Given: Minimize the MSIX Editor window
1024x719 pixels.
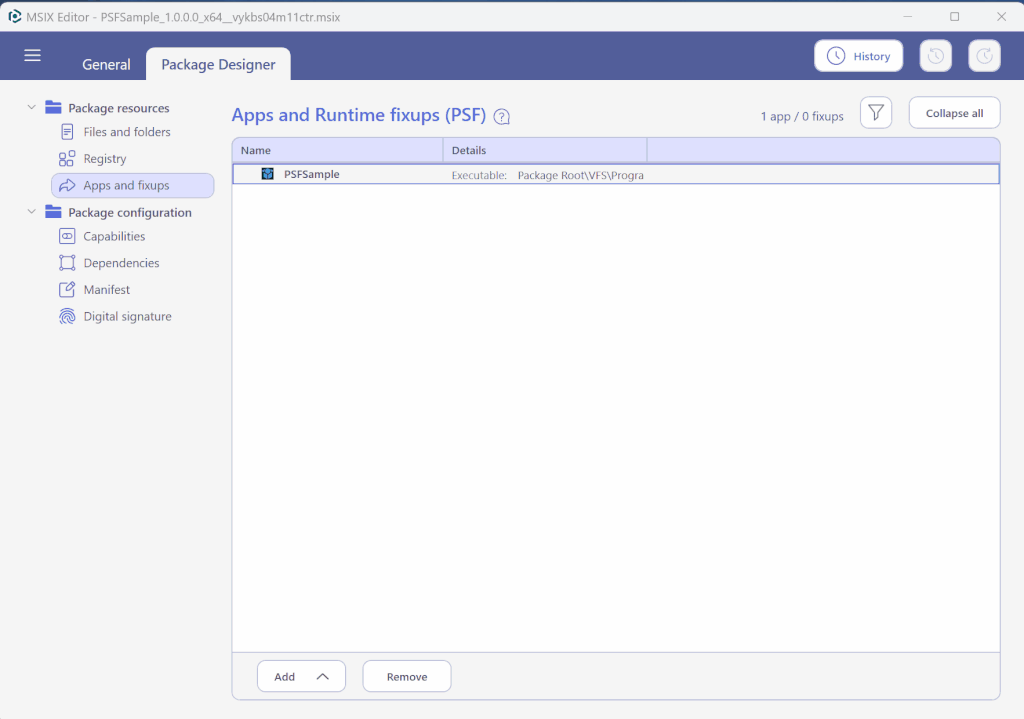Looking at the screenshot, I should tap(907, 16).
